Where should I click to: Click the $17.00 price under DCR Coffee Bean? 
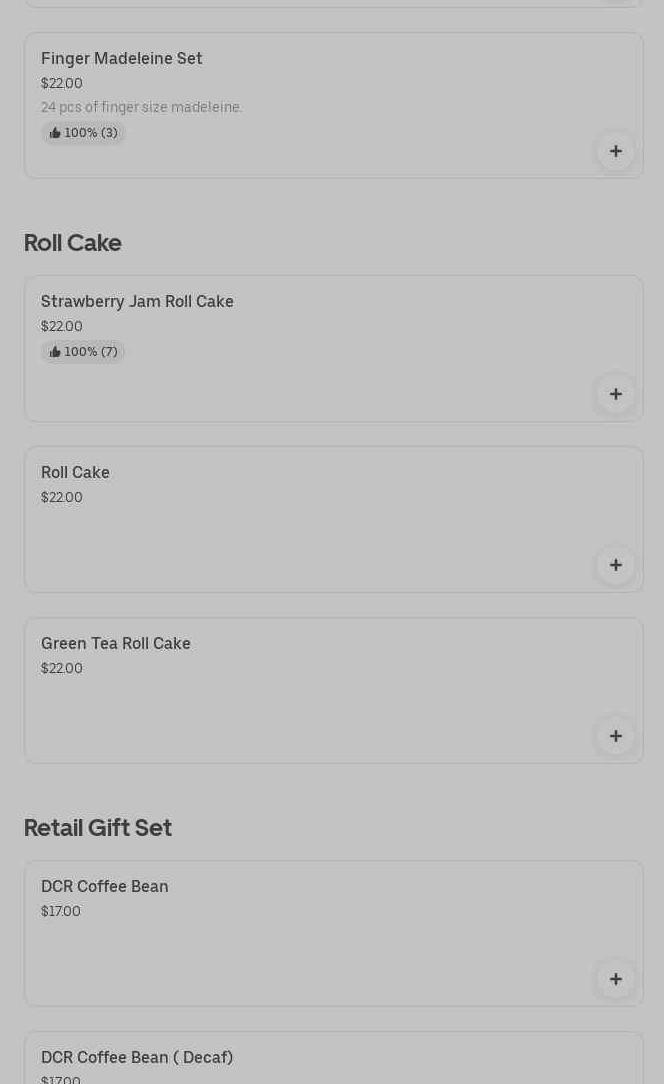coord(61,911)
